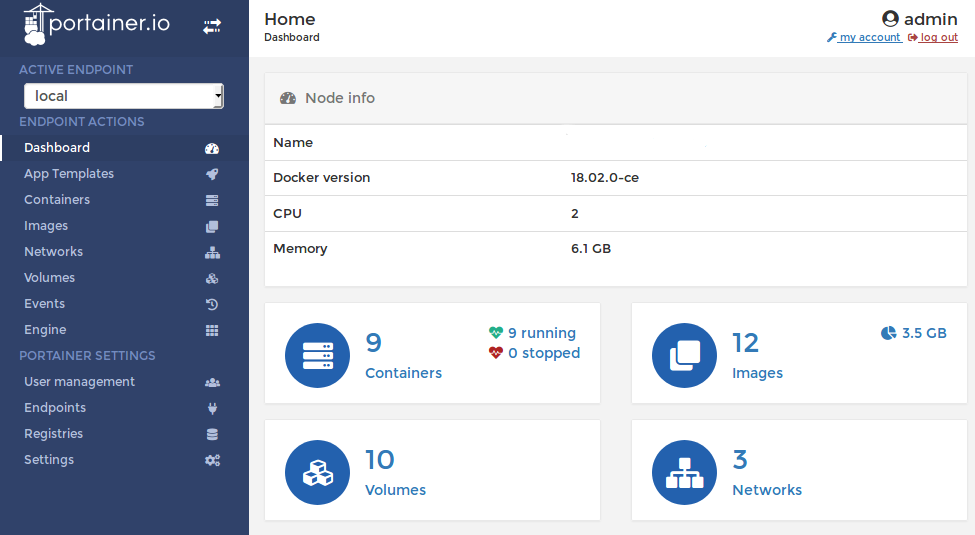The image size is (975, 535).
Task: Open the active endpoint dropdown showing local
Action: coord(124,96)
